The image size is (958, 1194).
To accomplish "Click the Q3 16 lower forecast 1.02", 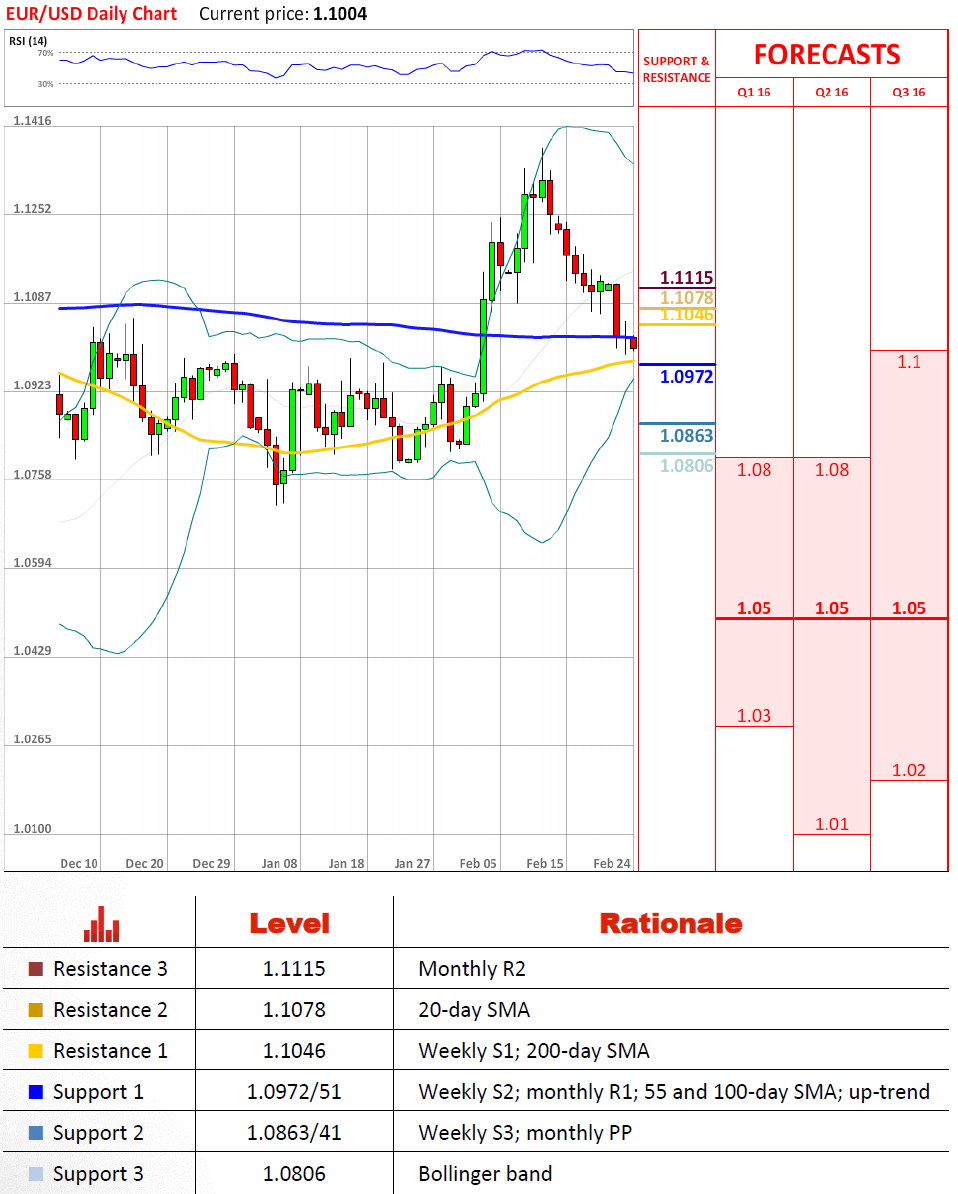I will coord(909,771).
